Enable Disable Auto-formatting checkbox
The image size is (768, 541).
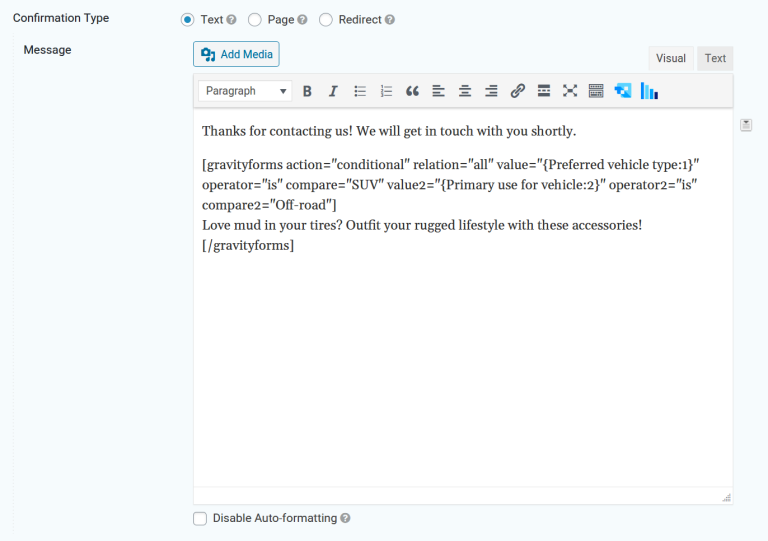coord(200,518)
